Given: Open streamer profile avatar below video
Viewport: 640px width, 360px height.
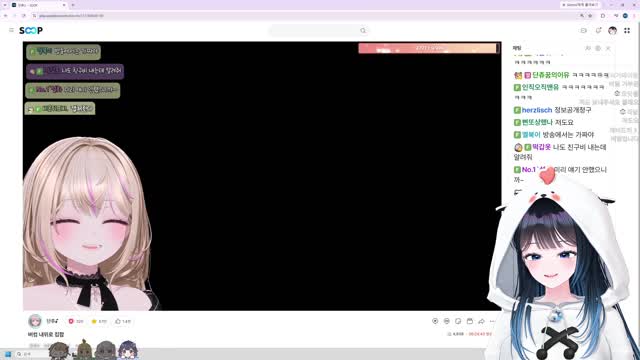Looking at the screenshot, I should 35,321.
